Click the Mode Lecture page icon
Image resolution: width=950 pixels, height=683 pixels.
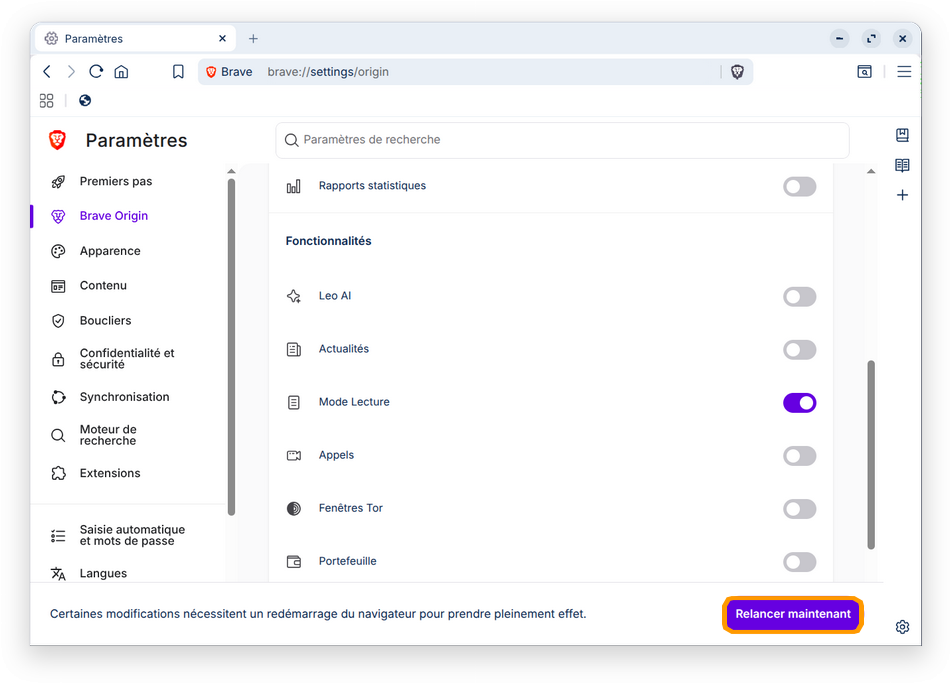(294, 402)
